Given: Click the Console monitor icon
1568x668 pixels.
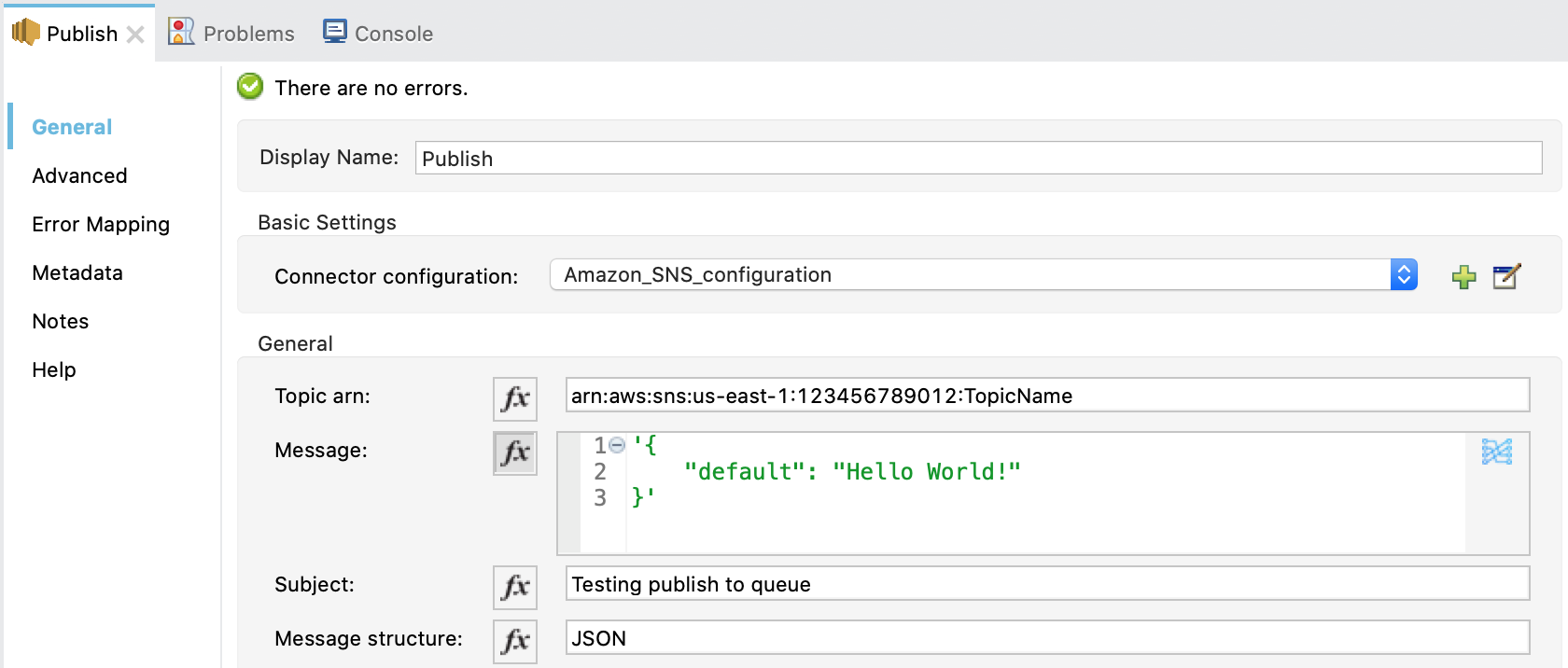Looking at the screenshot, I should pyautogui.click(x=335, y=31).
